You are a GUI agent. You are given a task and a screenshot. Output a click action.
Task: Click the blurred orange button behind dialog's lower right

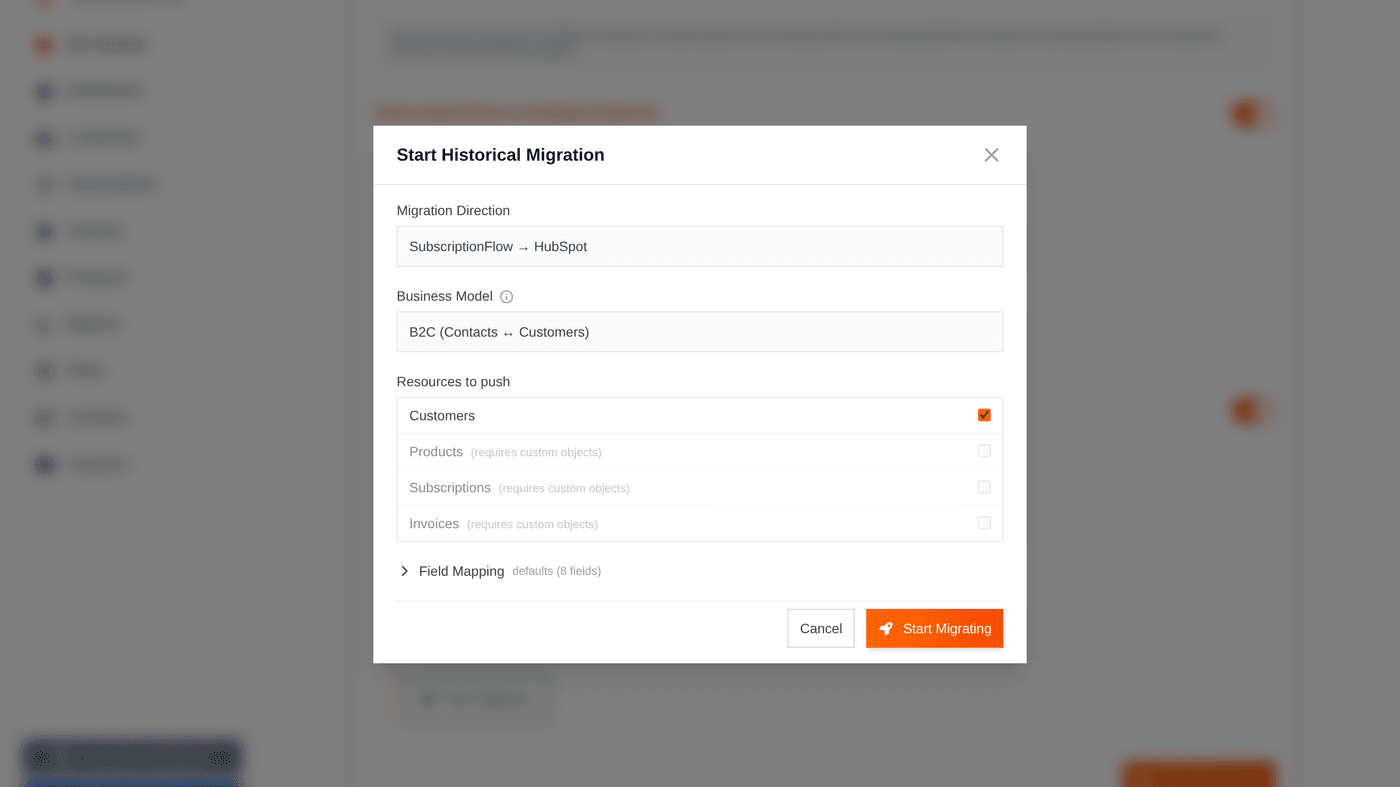[x=1199, y=774]
